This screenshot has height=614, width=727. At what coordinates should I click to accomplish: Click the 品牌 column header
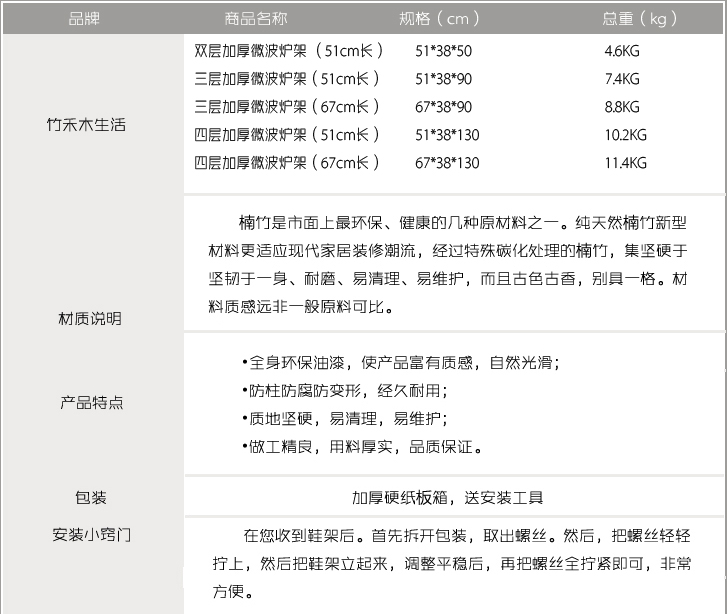[x=83, y=18]
